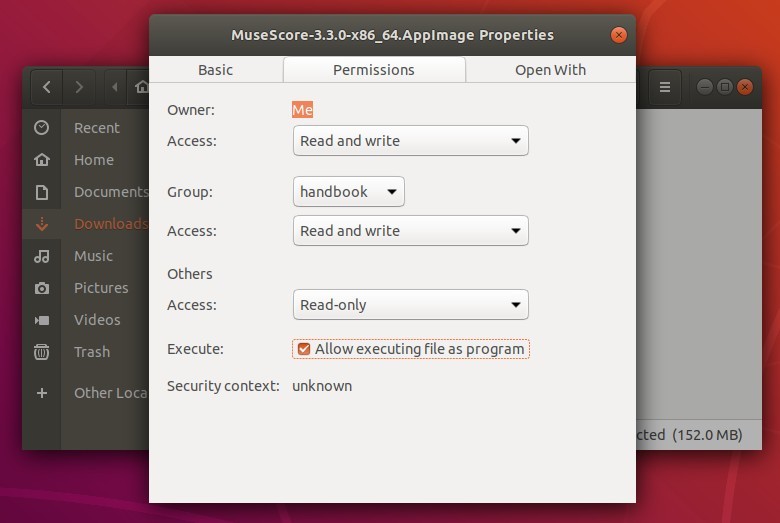Go to Home in the sidebar
The image size is (780, 523).
click(94, 160)
